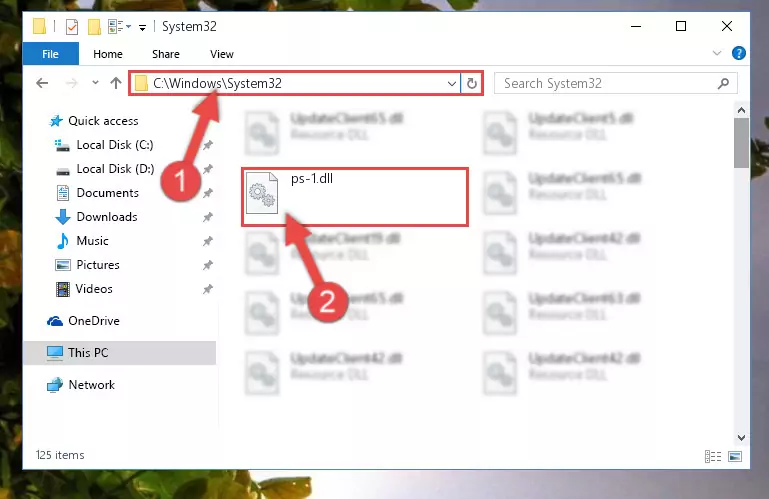
Task: Select OneDrive in the navigation pane
Action: click(x=94, y=321)
